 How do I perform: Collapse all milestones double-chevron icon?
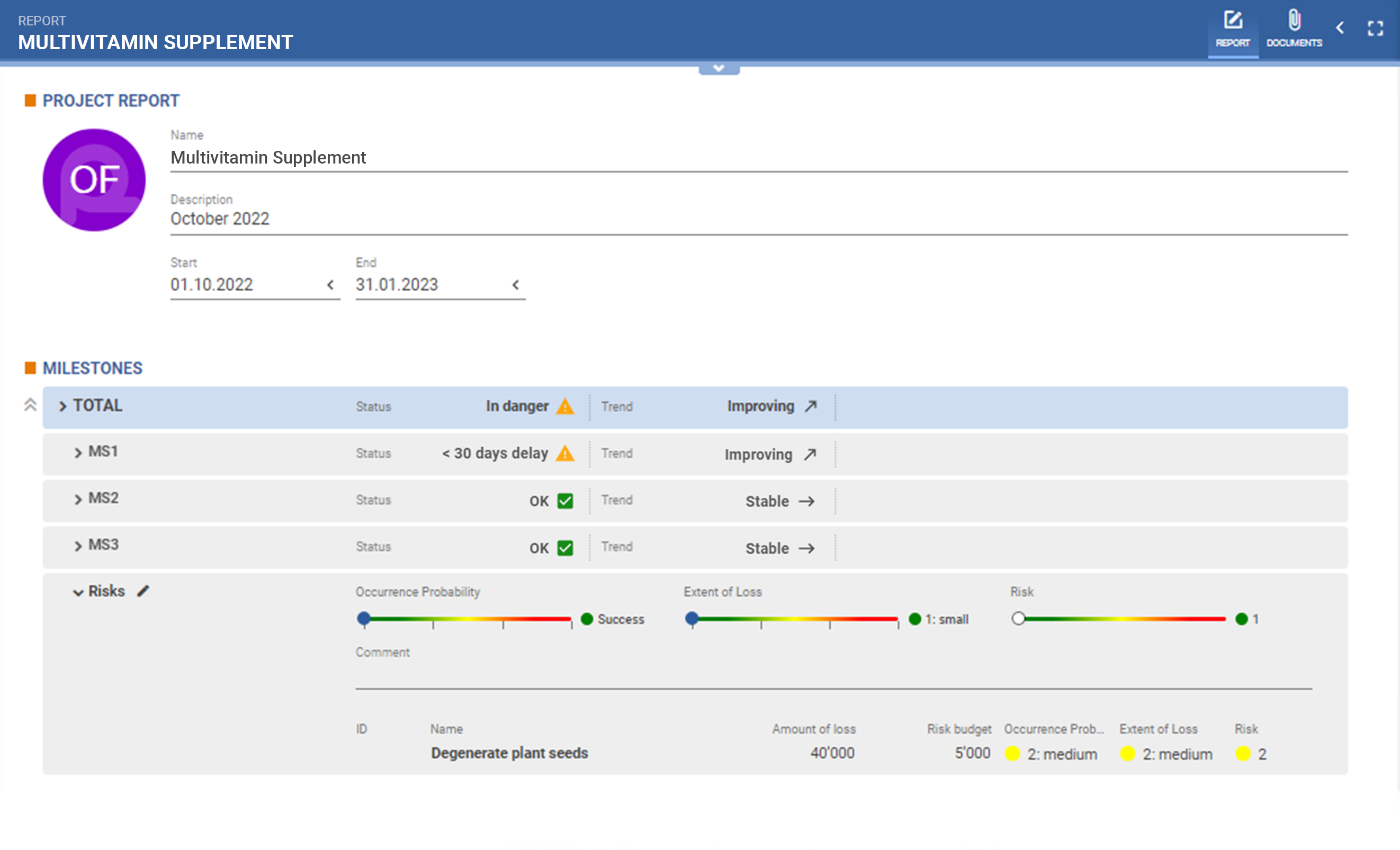click(x=30, y=404)
